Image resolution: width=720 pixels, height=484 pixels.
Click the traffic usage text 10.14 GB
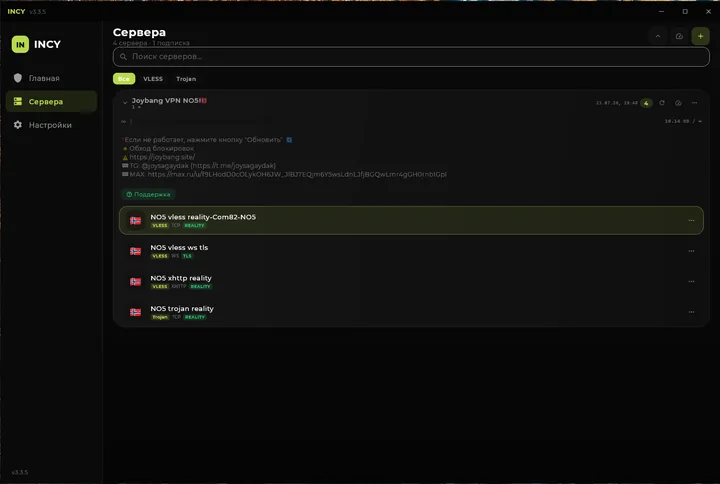point(677,121)
